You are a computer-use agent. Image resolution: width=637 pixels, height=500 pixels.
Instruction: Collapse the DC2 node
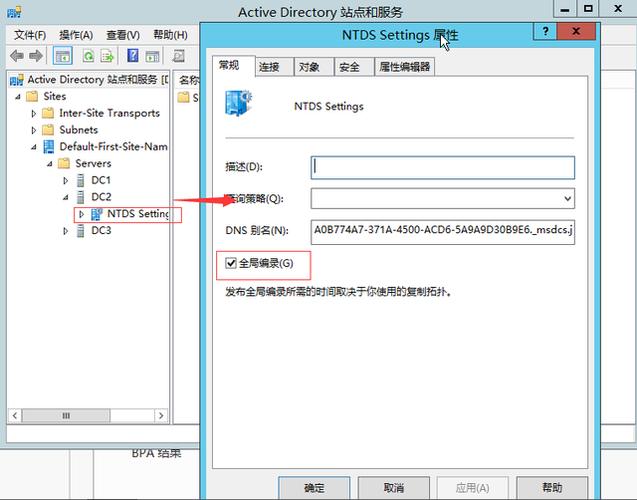(65, 197)
